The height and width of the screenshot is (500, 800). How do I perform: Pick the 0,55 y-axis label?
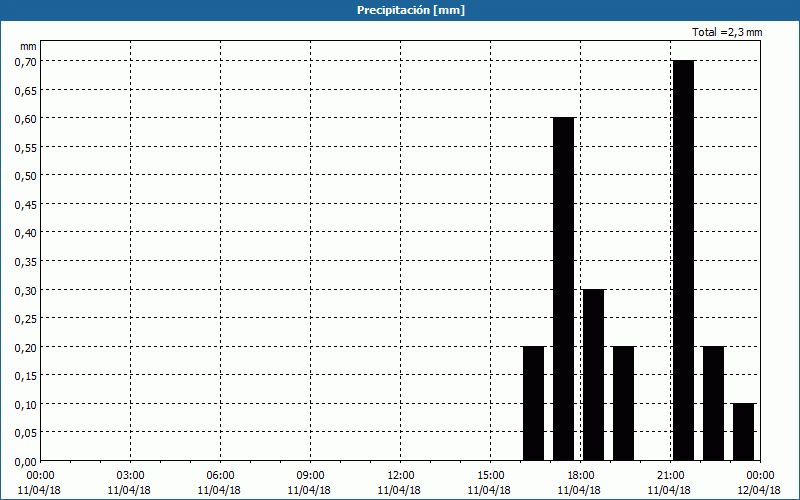tap(26, 147)
